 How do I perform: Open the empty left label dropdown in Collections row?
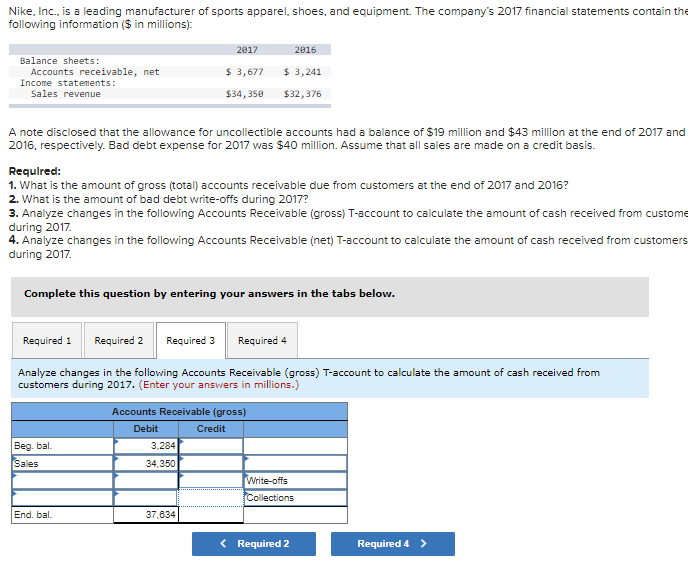pos(63,498)
